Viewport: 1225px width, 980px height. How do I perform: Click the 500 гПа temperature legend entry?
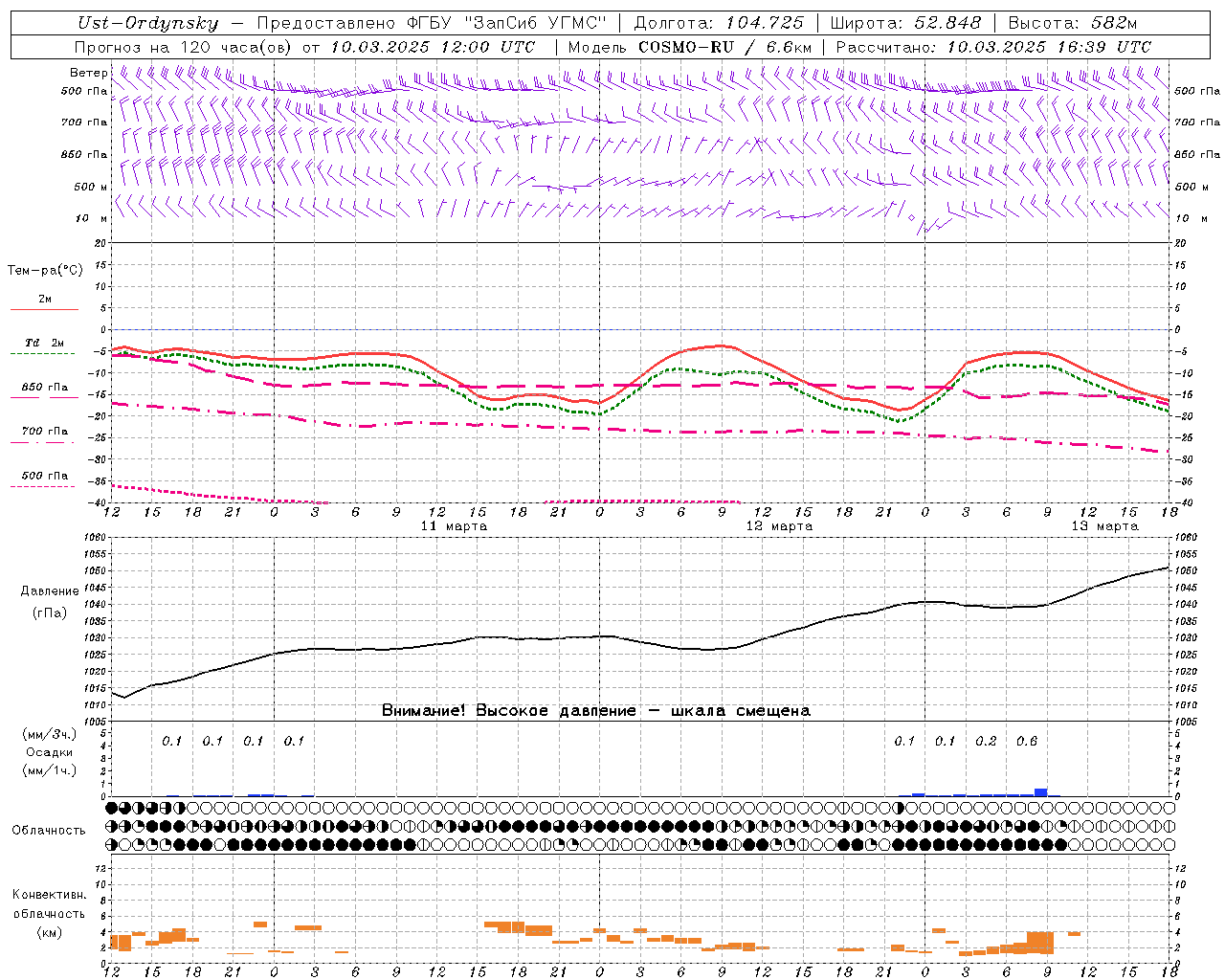click(x=45, y=476)
